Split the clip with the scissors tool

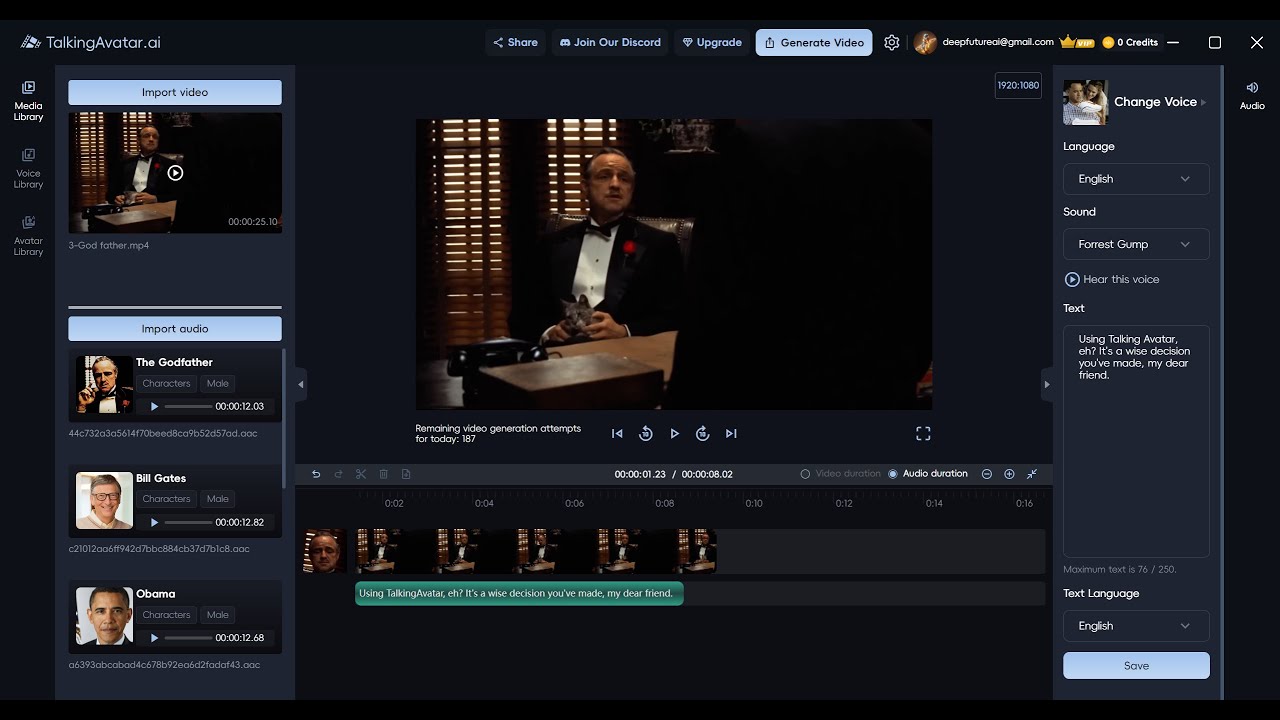[361, 473]
